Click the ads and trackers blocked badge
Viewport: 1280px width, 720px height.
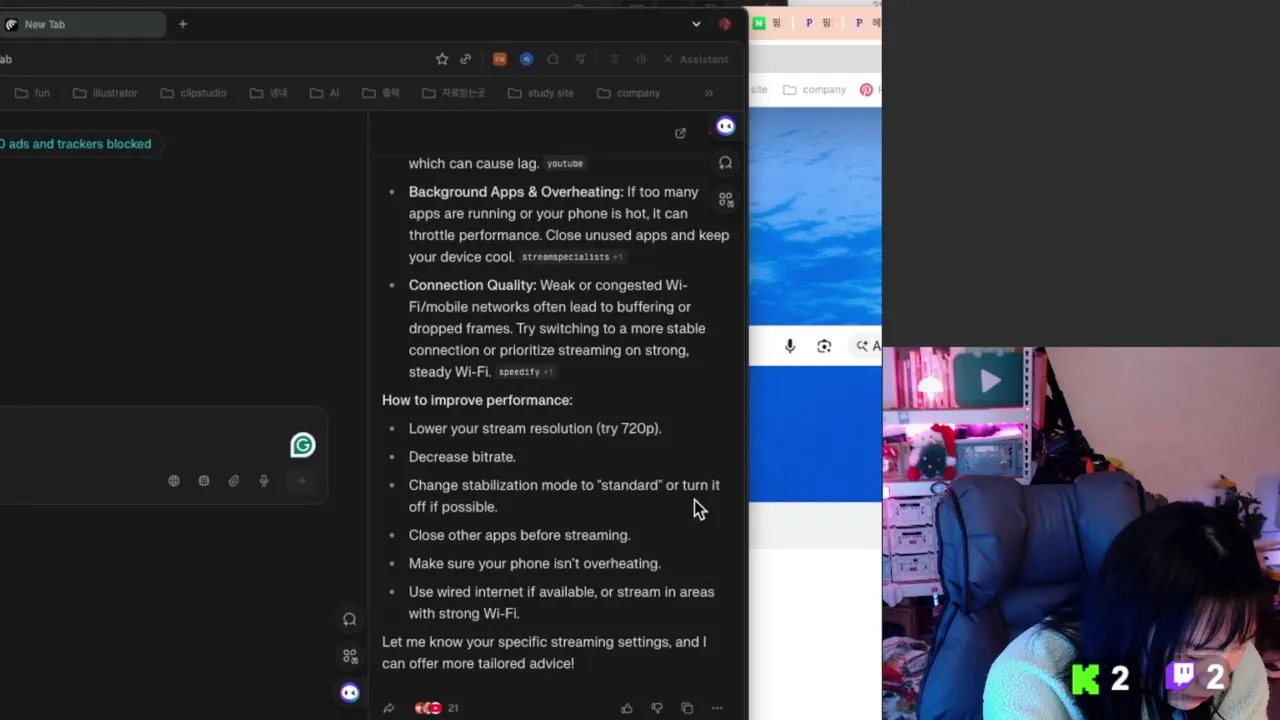(76, 144)
